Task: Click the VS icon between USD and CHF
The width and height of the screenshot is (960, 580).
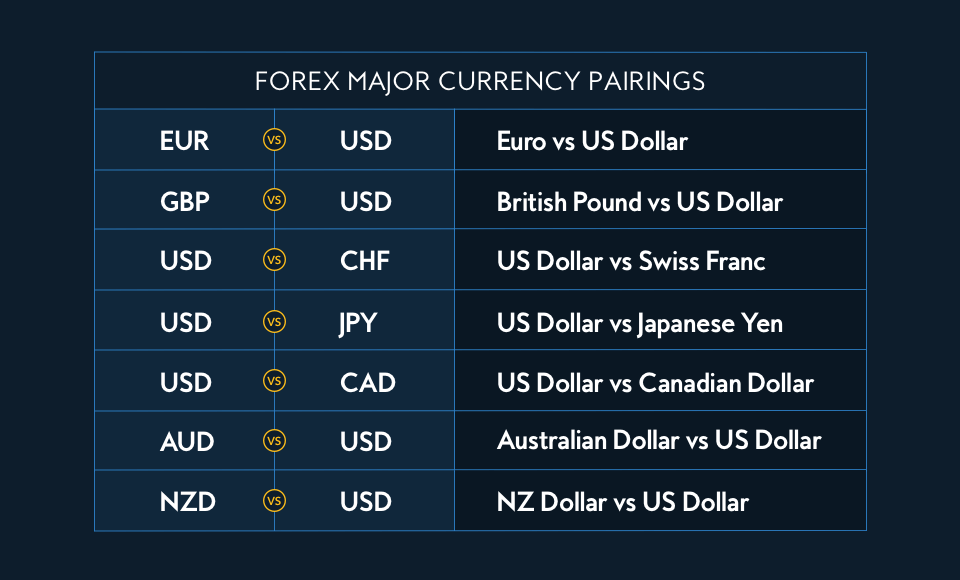Action: [x=274, y=261]
